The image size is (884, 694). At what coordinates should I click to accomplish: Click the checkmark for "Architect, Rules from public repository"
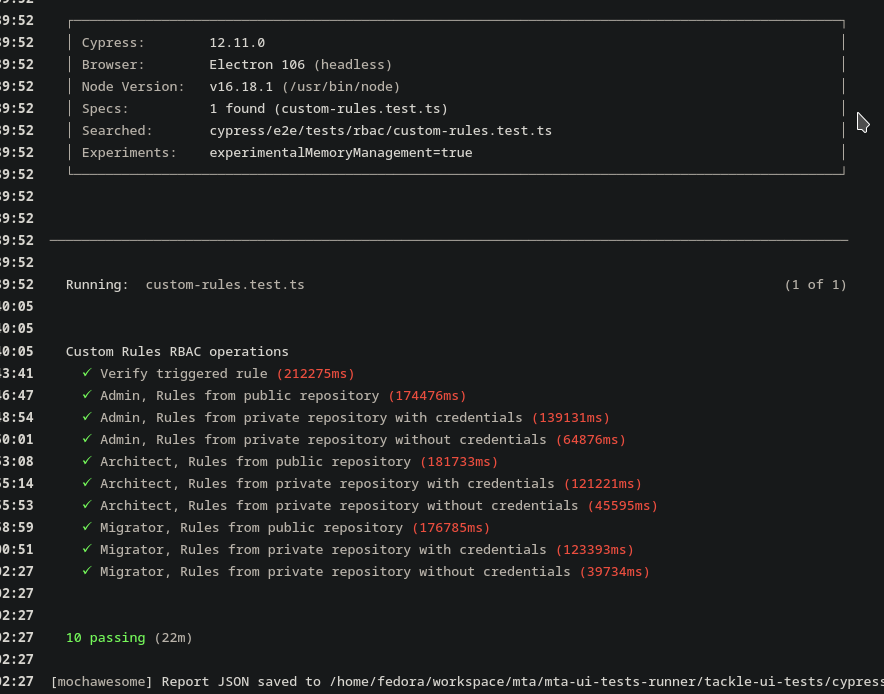pos(87,462)
